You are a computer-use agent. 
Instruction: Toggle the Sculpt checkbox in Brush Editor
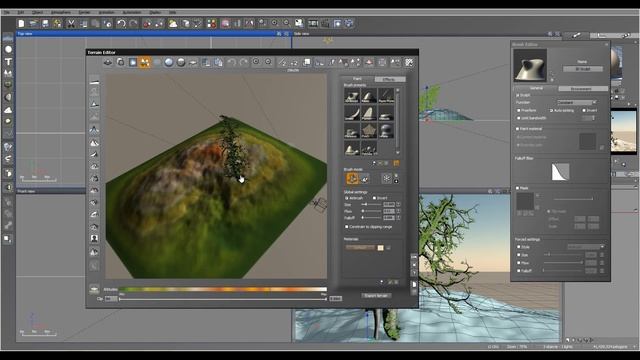pyautogui.click(x=518, y=95)
